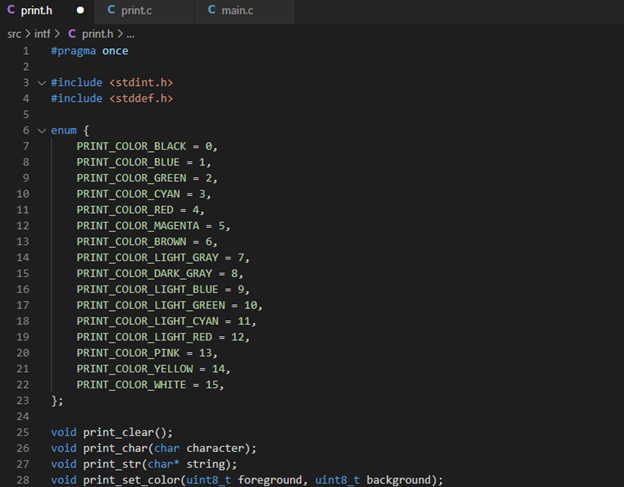Click the C file icon on print.c tab
624x487 pixels.
tap(110, 11)
